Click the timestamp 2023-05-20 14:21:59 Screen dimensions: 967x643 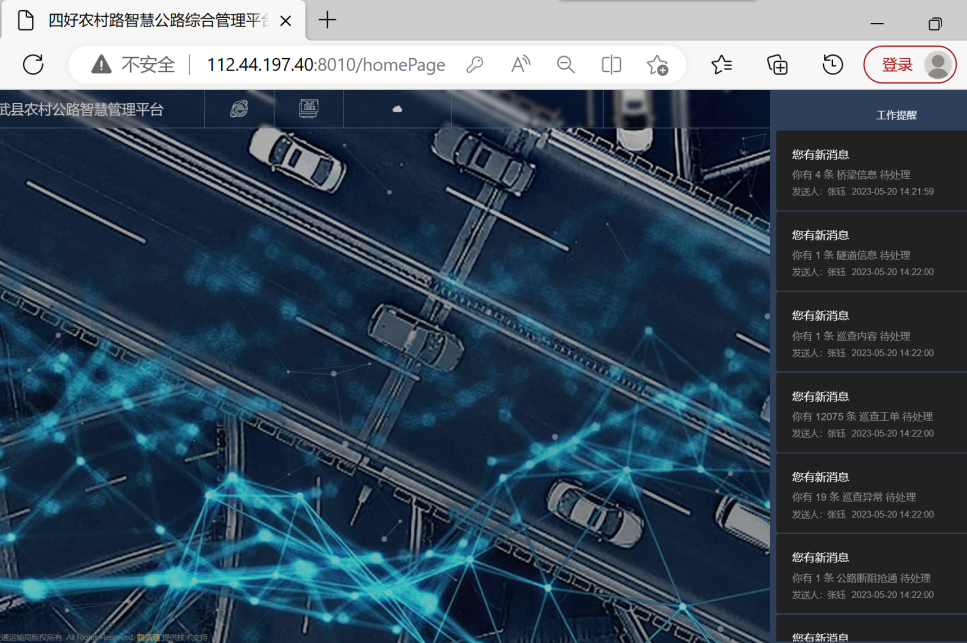pyautogui.click(x=892, y=192)
